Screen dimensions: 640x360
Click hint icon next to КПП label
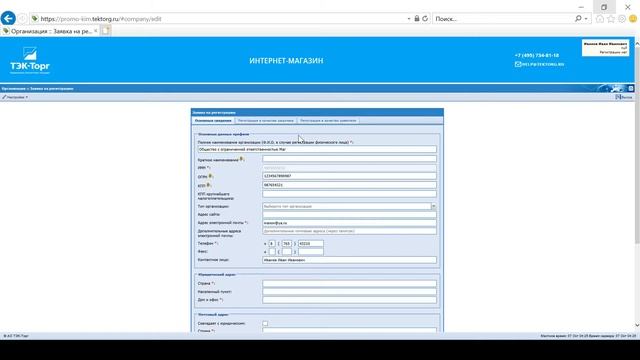click(x=208, y=185)
